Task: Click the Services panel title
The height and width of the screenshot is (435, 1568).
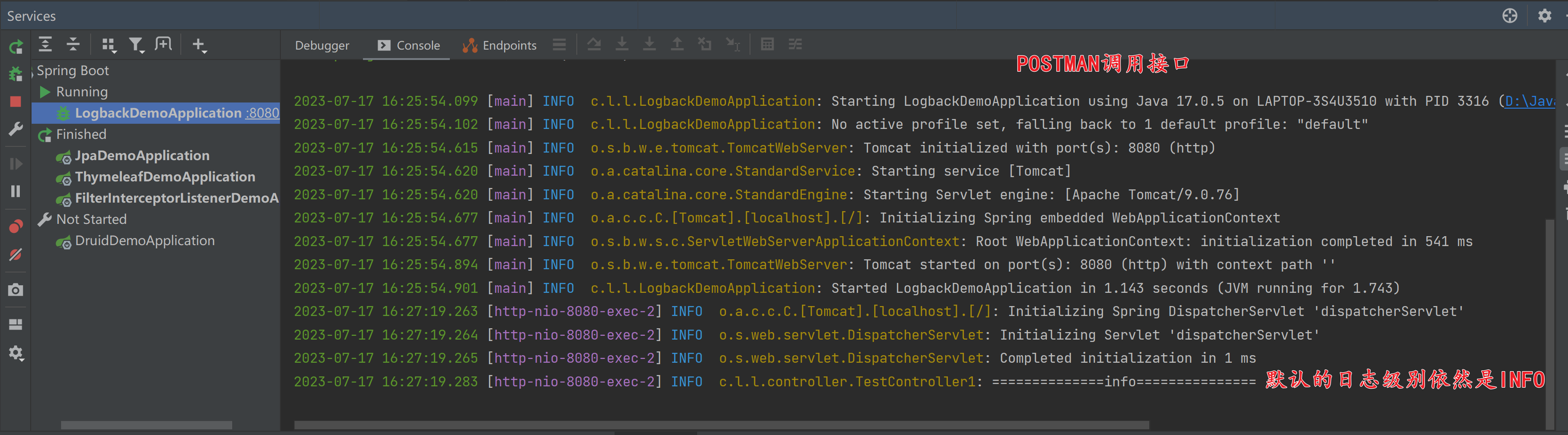Action: click(32, 16)
